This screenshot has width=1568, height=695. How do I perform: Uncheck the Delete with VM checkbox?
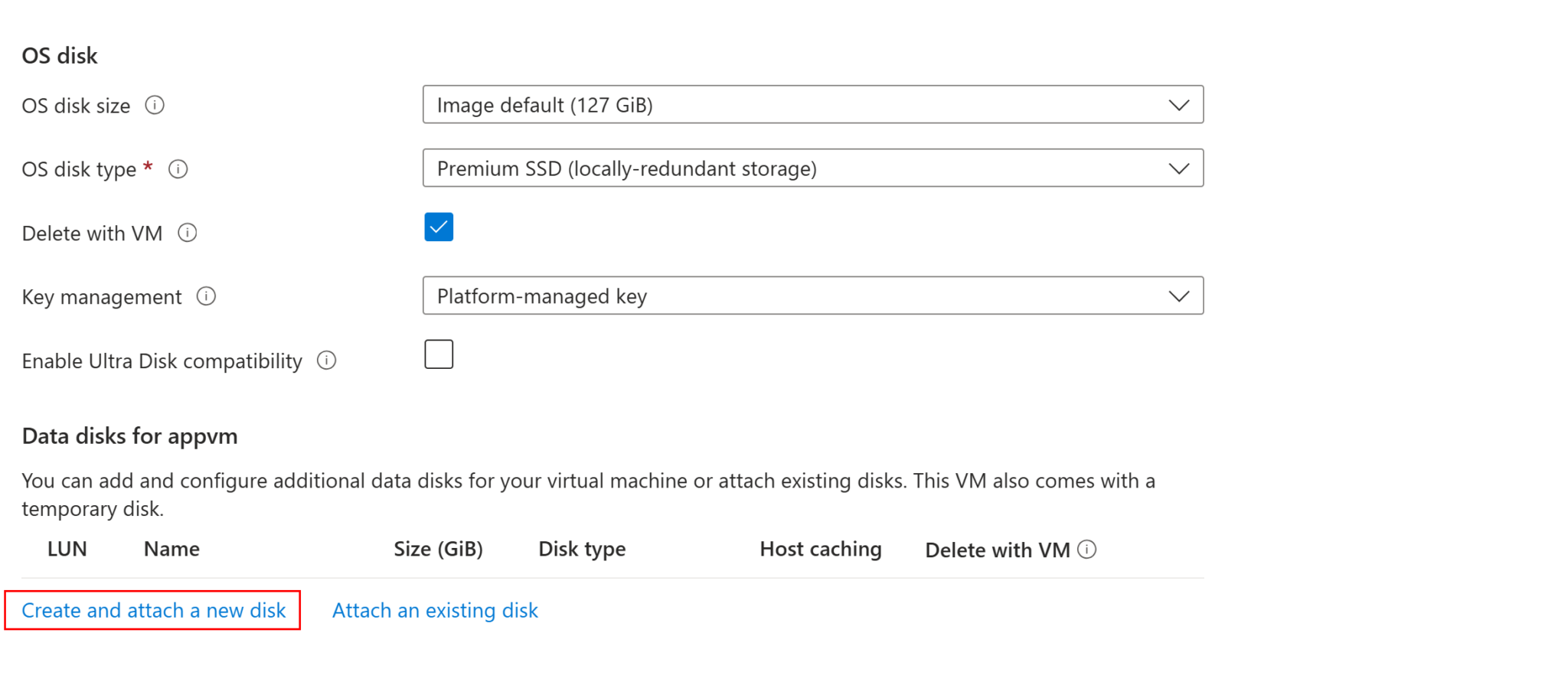pyautogui.click(x=438, y=227)
